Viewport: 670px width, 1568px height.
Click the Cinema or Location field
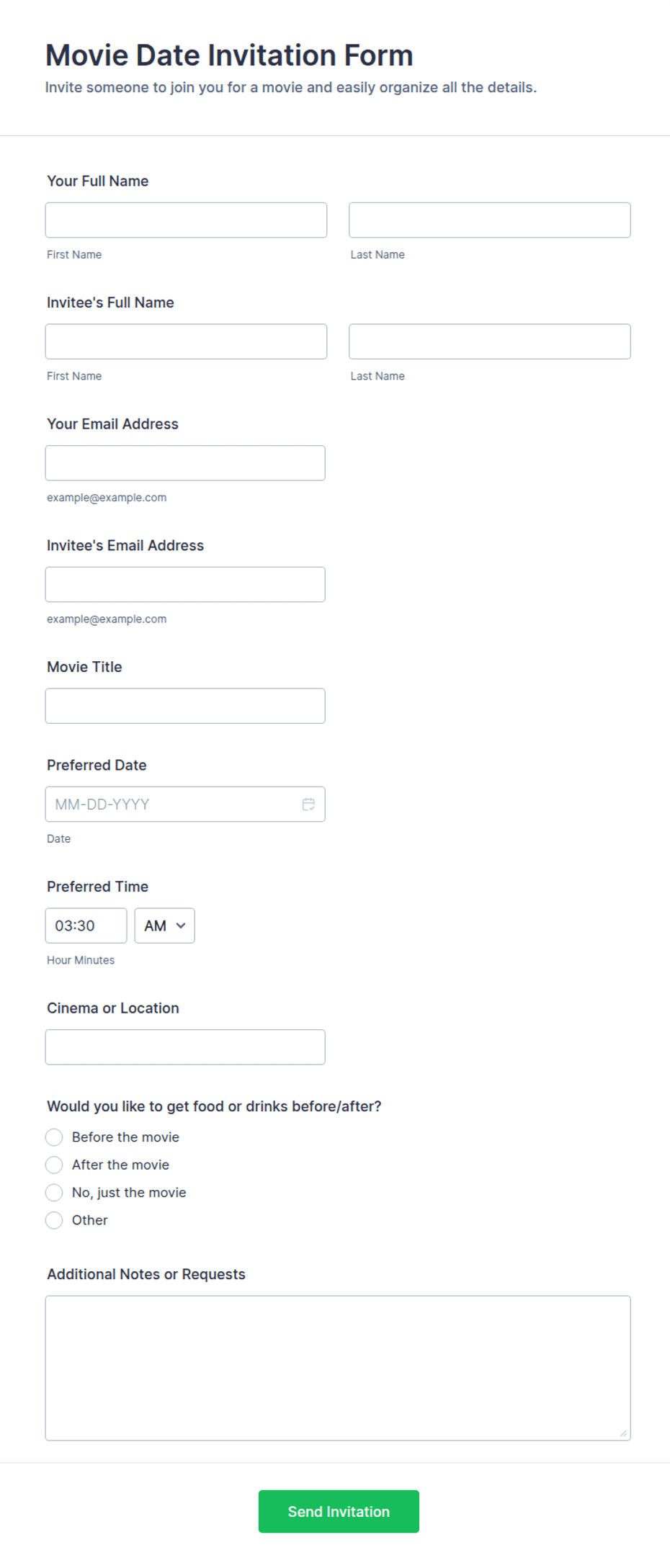(x=185, y=1047)
